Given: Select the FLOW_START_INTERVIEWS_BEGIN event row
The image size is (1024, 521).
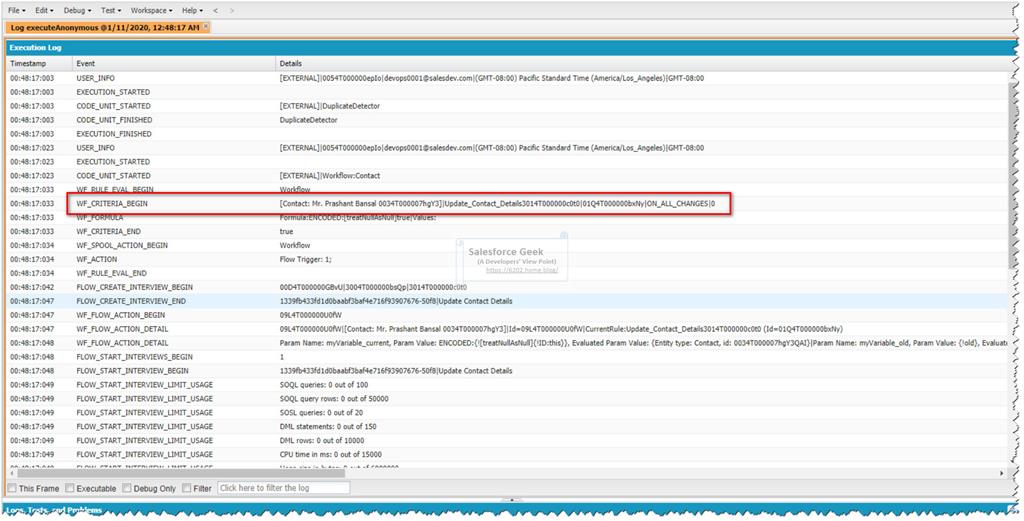Looking at the screenshot, I should coord(507,356).
